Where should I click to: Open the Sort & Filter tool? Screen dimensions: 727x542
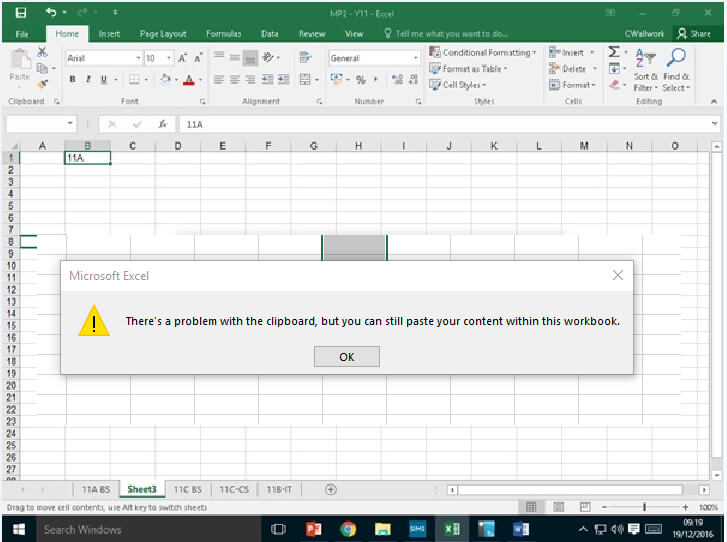(646, 68)
